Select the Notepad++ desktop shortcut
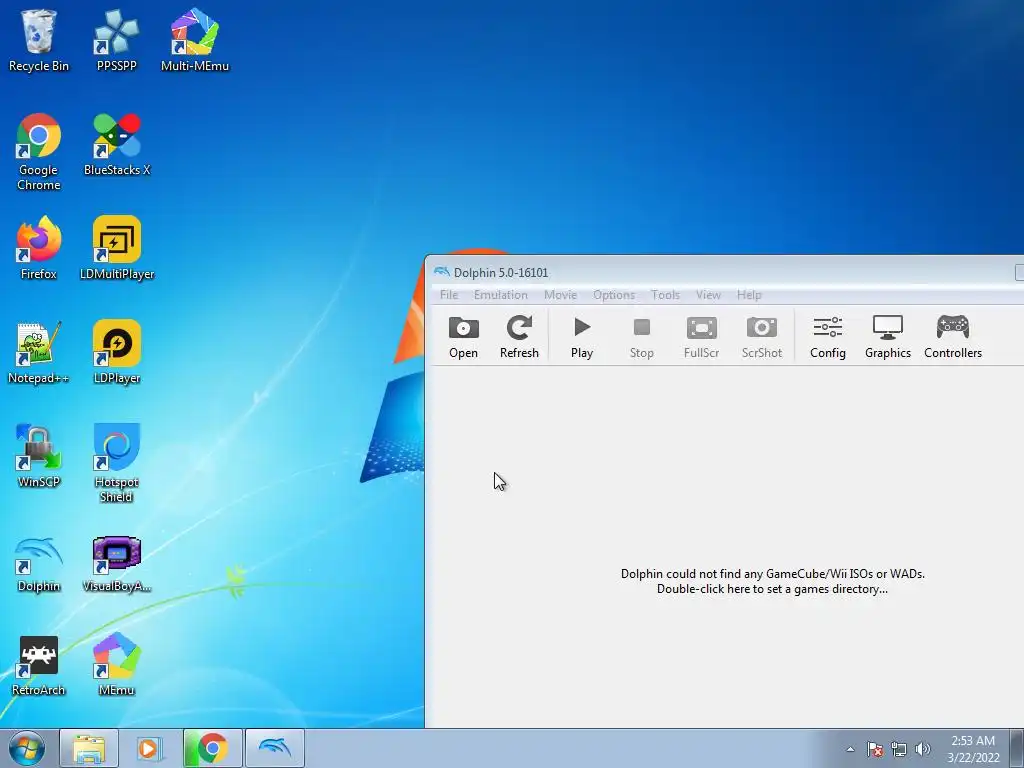This screenshot has width=1024, height=768. (39, 353)
